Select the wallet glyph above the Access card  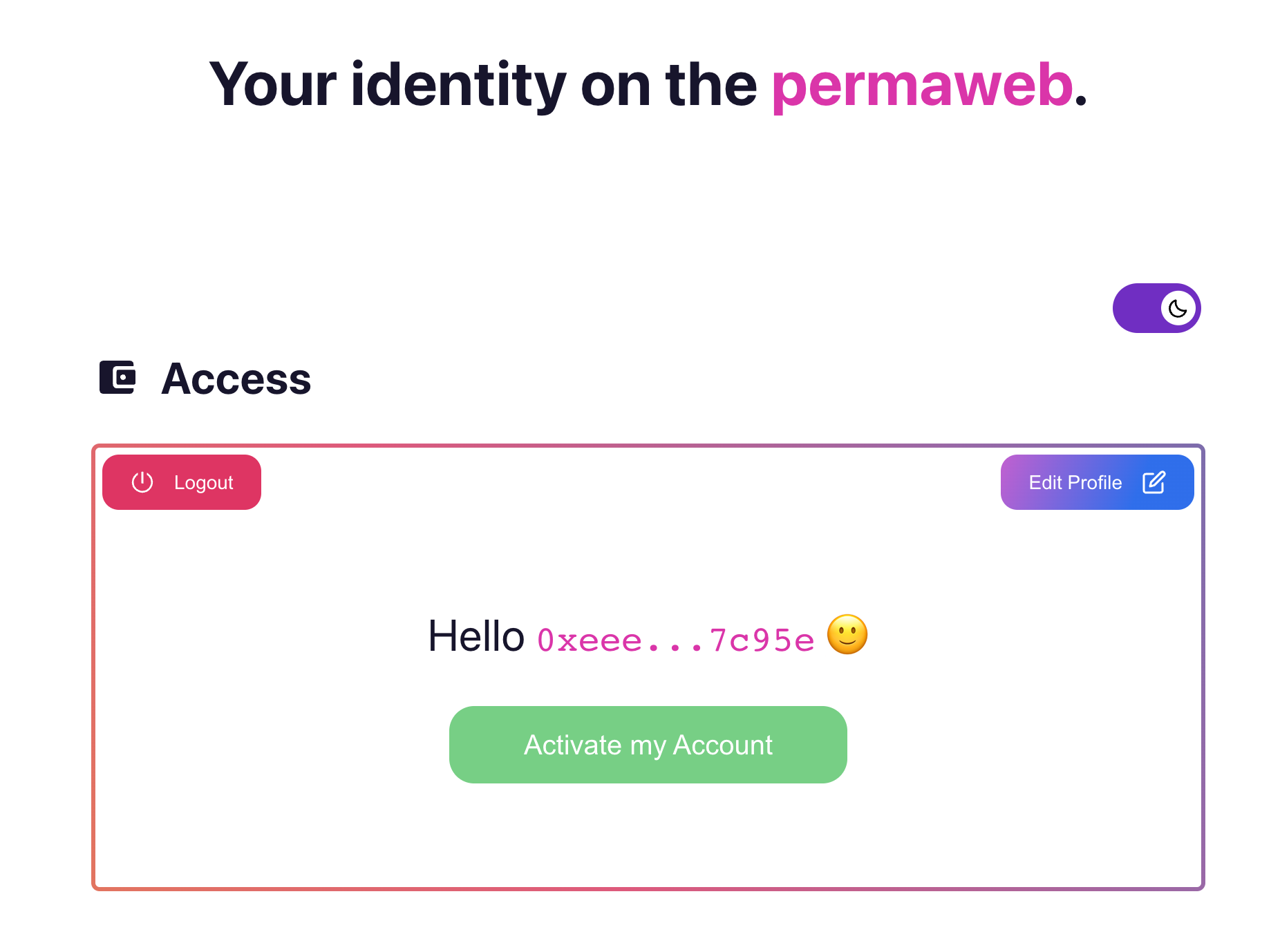118,378
